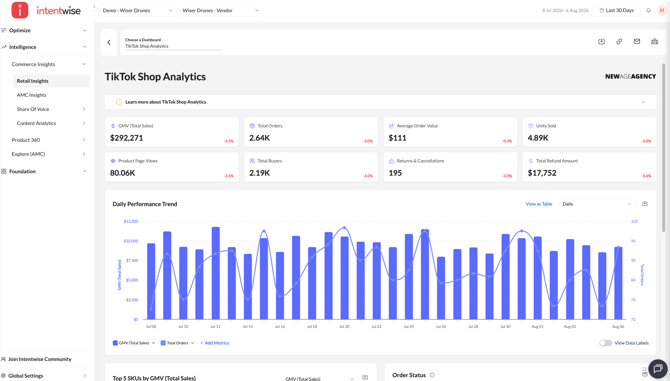Open the chat support bubble
The width and height of the screenshot is (670, 381).
click(x=658, y=368)
